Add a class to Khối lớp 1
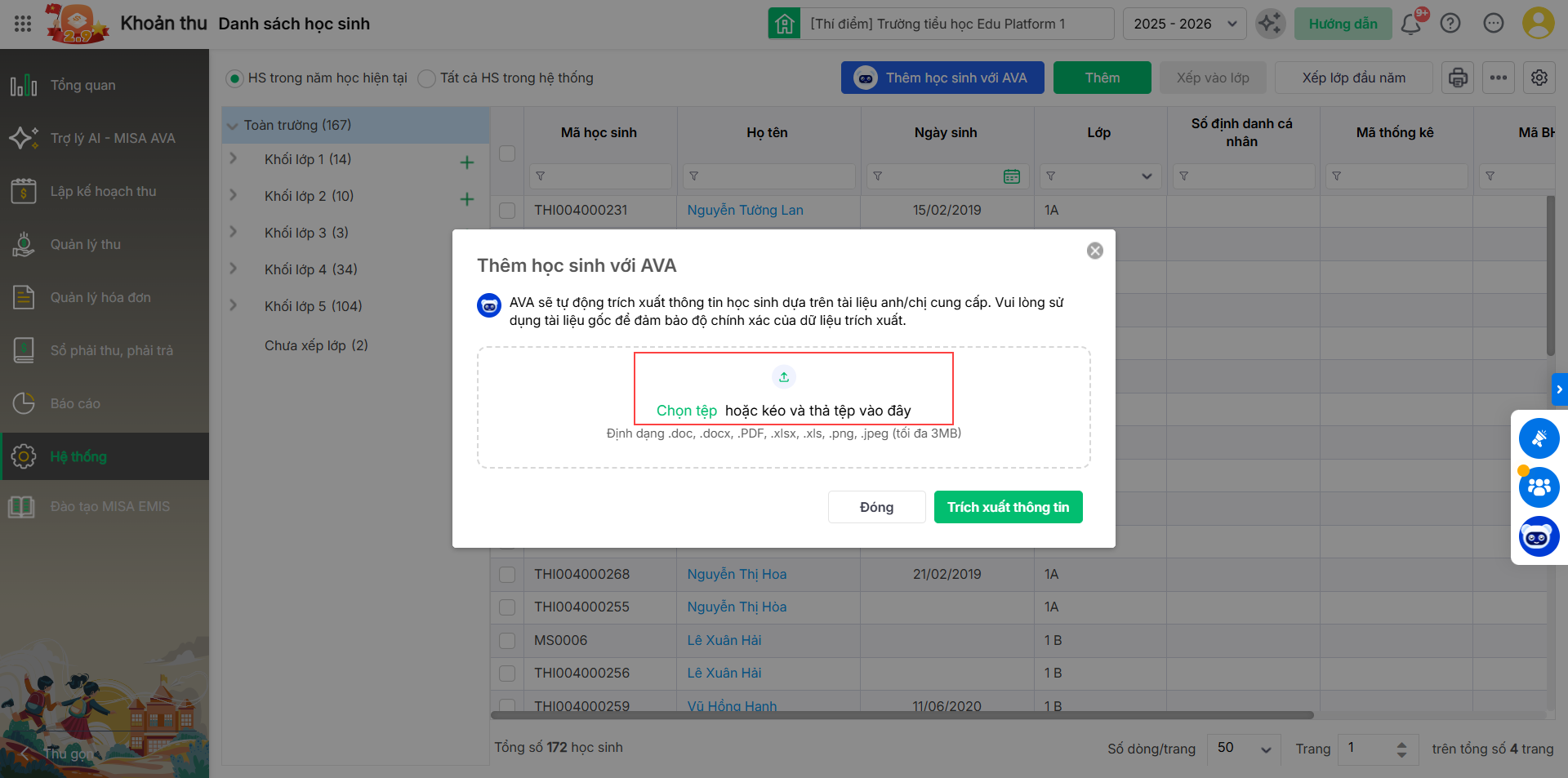The image size is (1568, 778). point(467,162)
